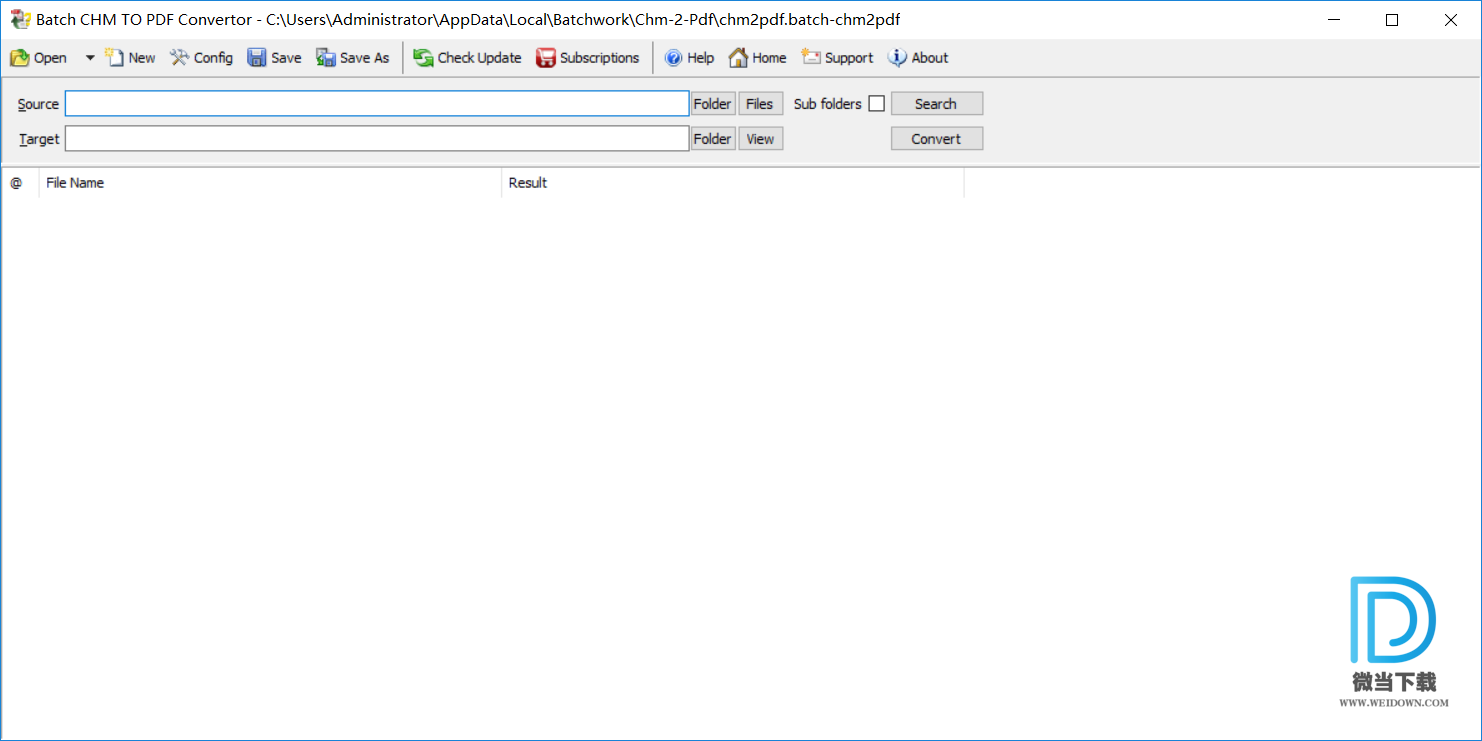Go to Home website button
The image size is (1482, 741).
click(757, 58)
